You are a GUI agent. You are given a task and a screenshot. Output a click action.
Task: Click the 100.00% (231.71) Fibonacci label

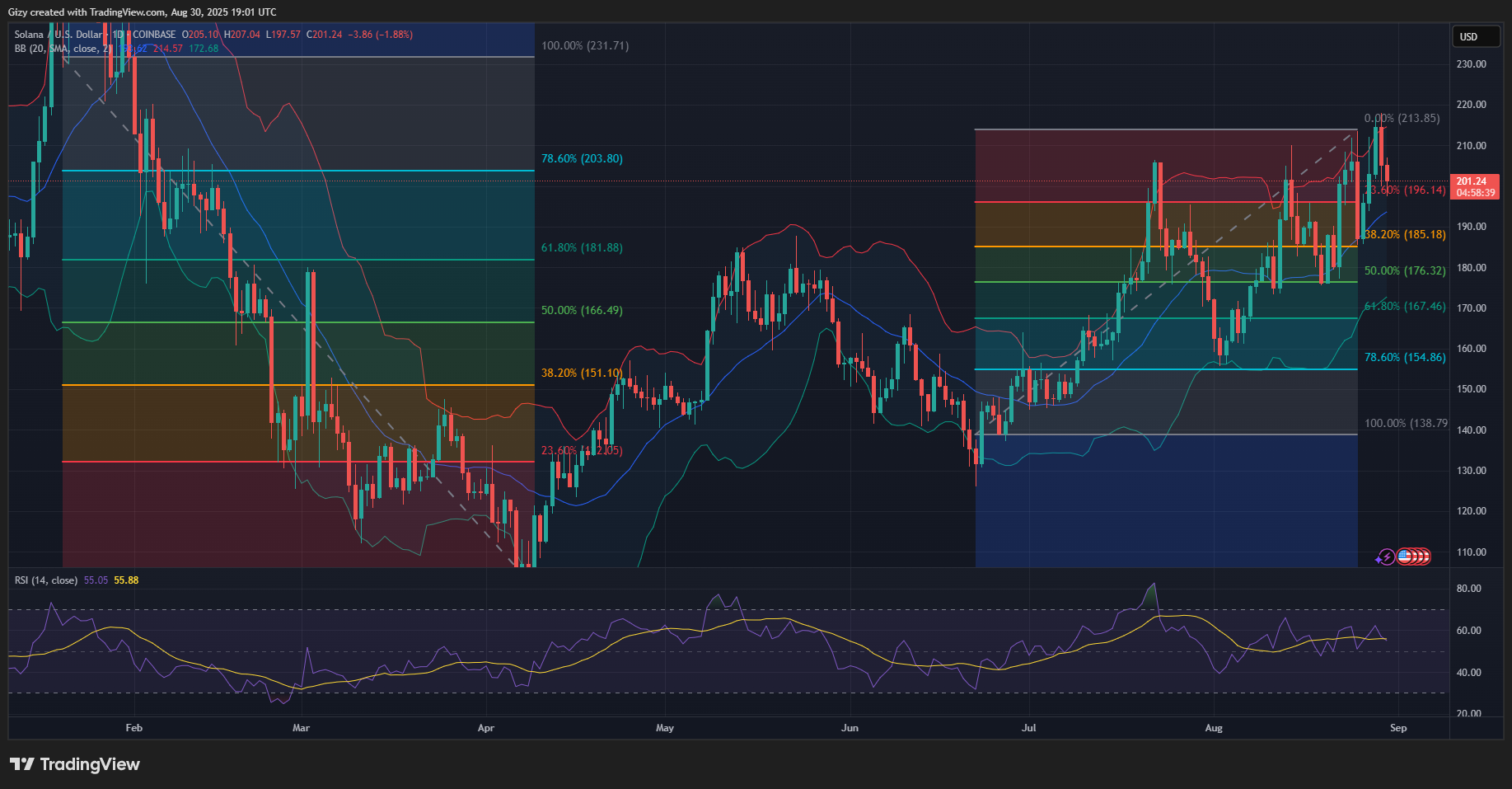584,45
